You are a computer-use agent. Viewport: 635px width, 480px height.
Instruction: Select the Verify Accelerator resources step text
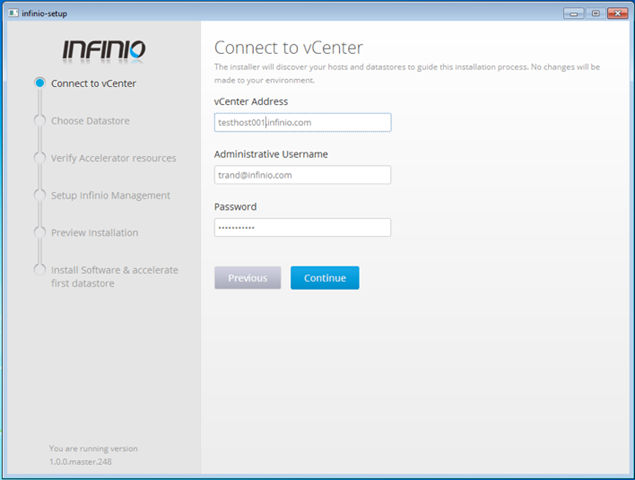113,158
